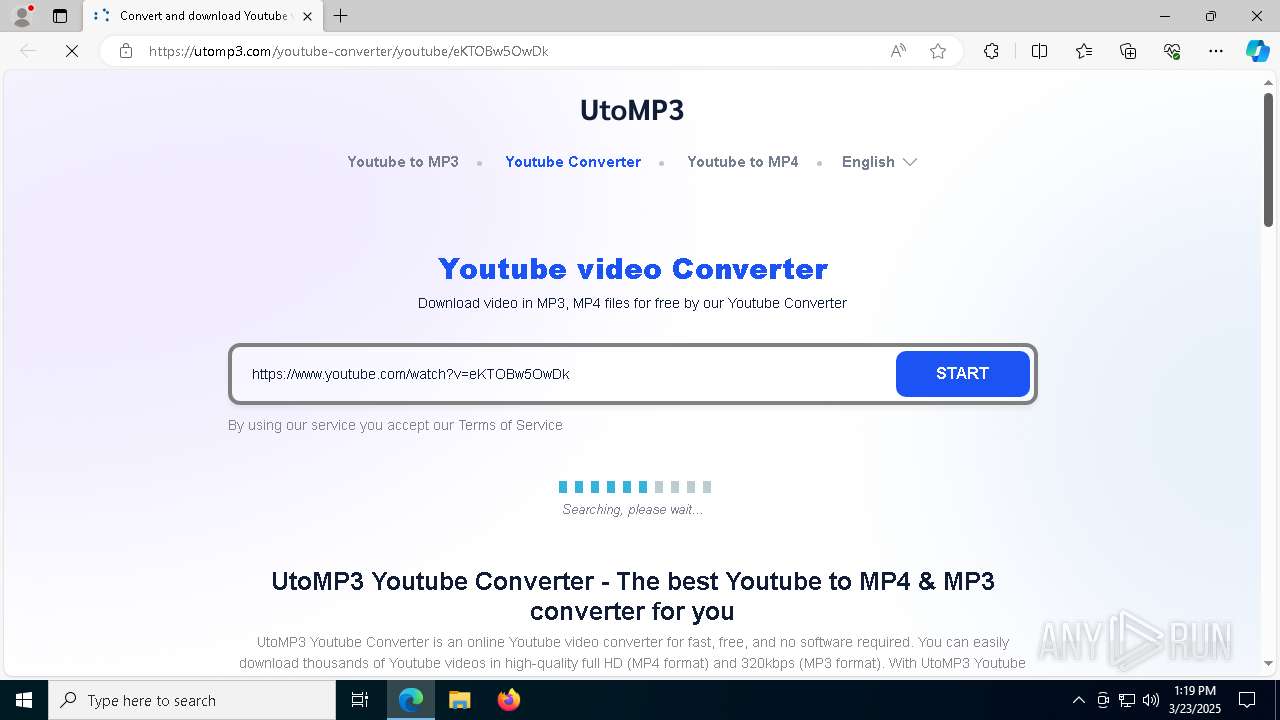Select the Youtube Converter menu item
This screenshot has width=1280, height=720.
(573, 162)
